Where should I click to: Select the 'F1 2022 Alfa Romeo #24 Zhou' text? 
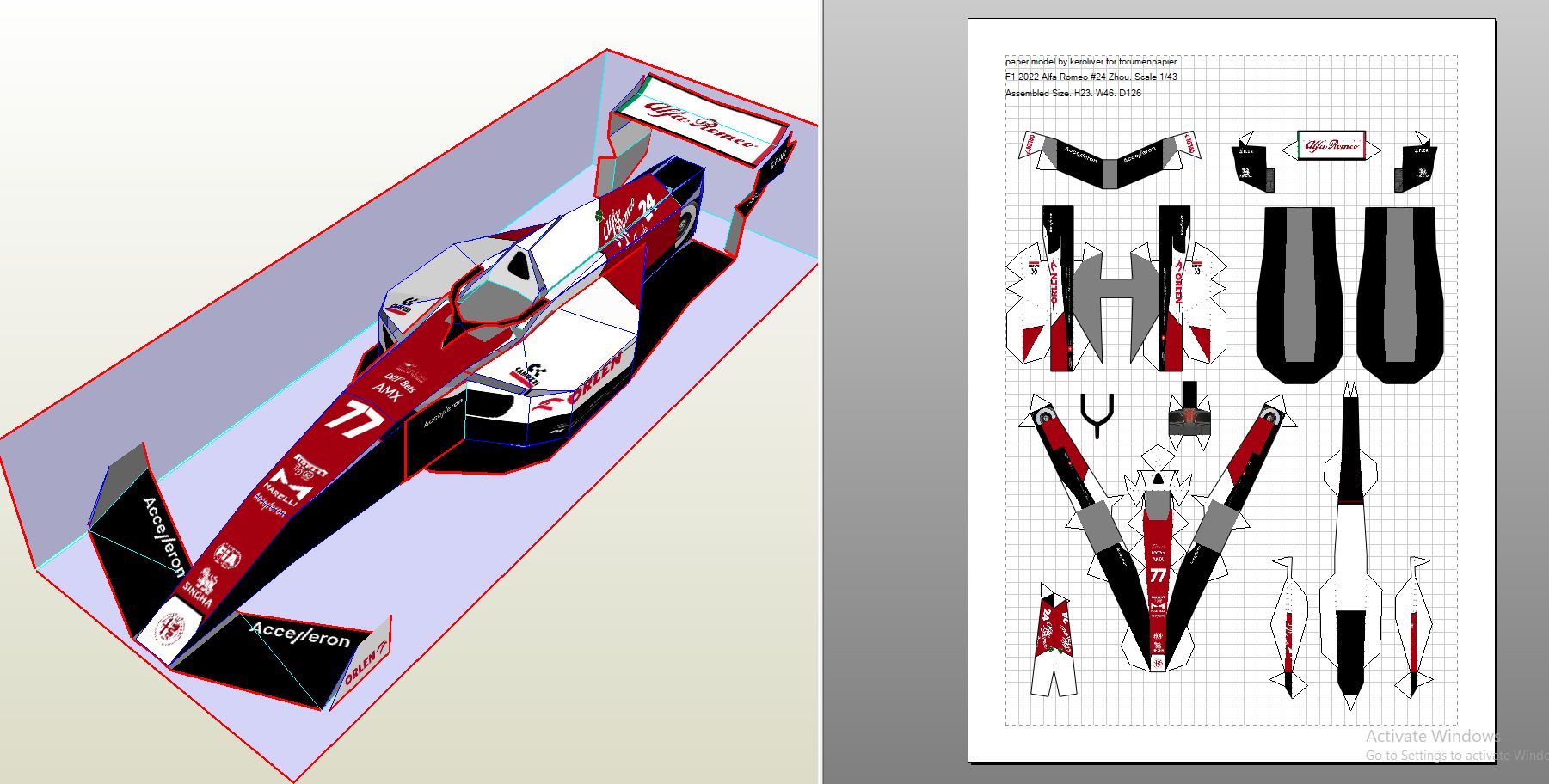point(1091,77)
